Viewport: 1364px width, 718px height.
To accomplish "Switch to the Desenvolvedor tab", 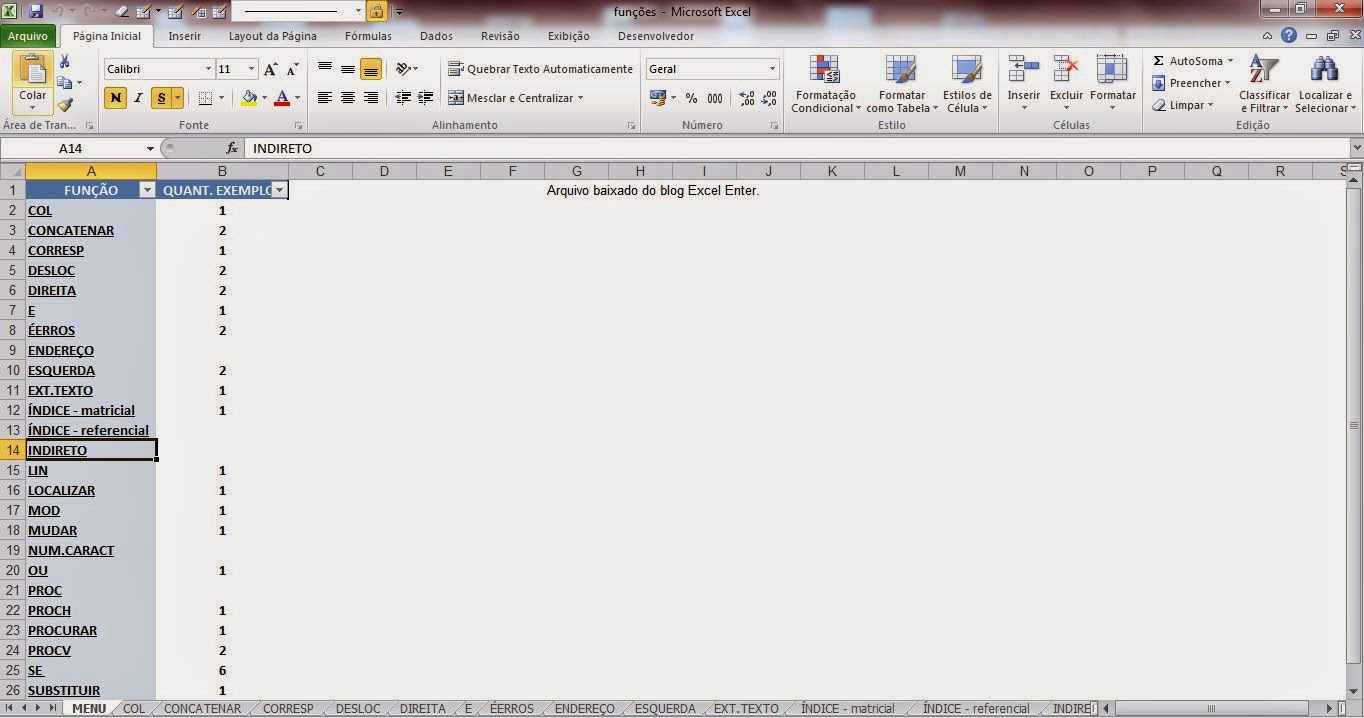I will [x=656, y=36].
